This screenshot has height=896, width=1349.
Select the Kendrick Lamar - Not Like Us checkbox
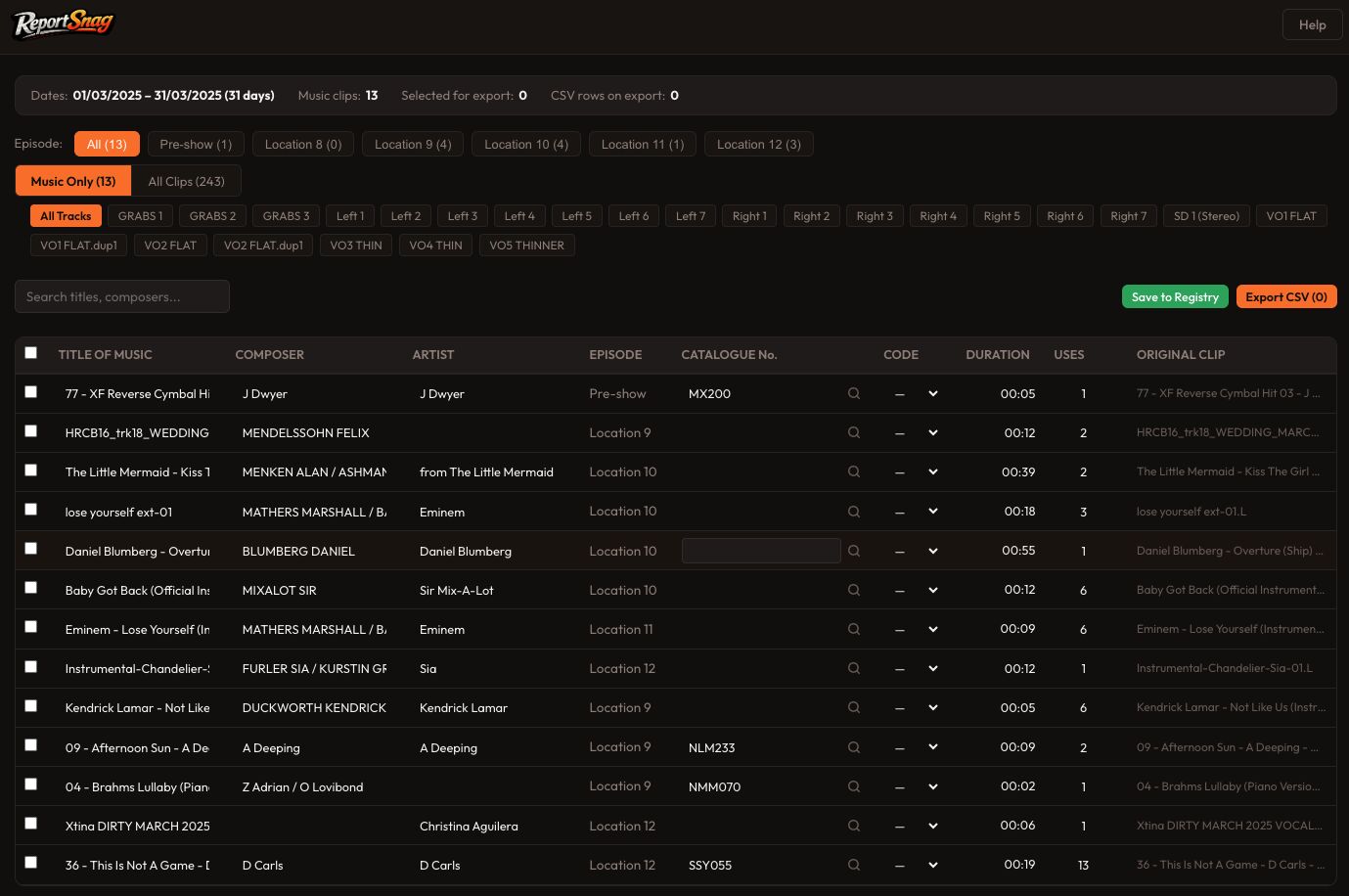coord(31,706)
